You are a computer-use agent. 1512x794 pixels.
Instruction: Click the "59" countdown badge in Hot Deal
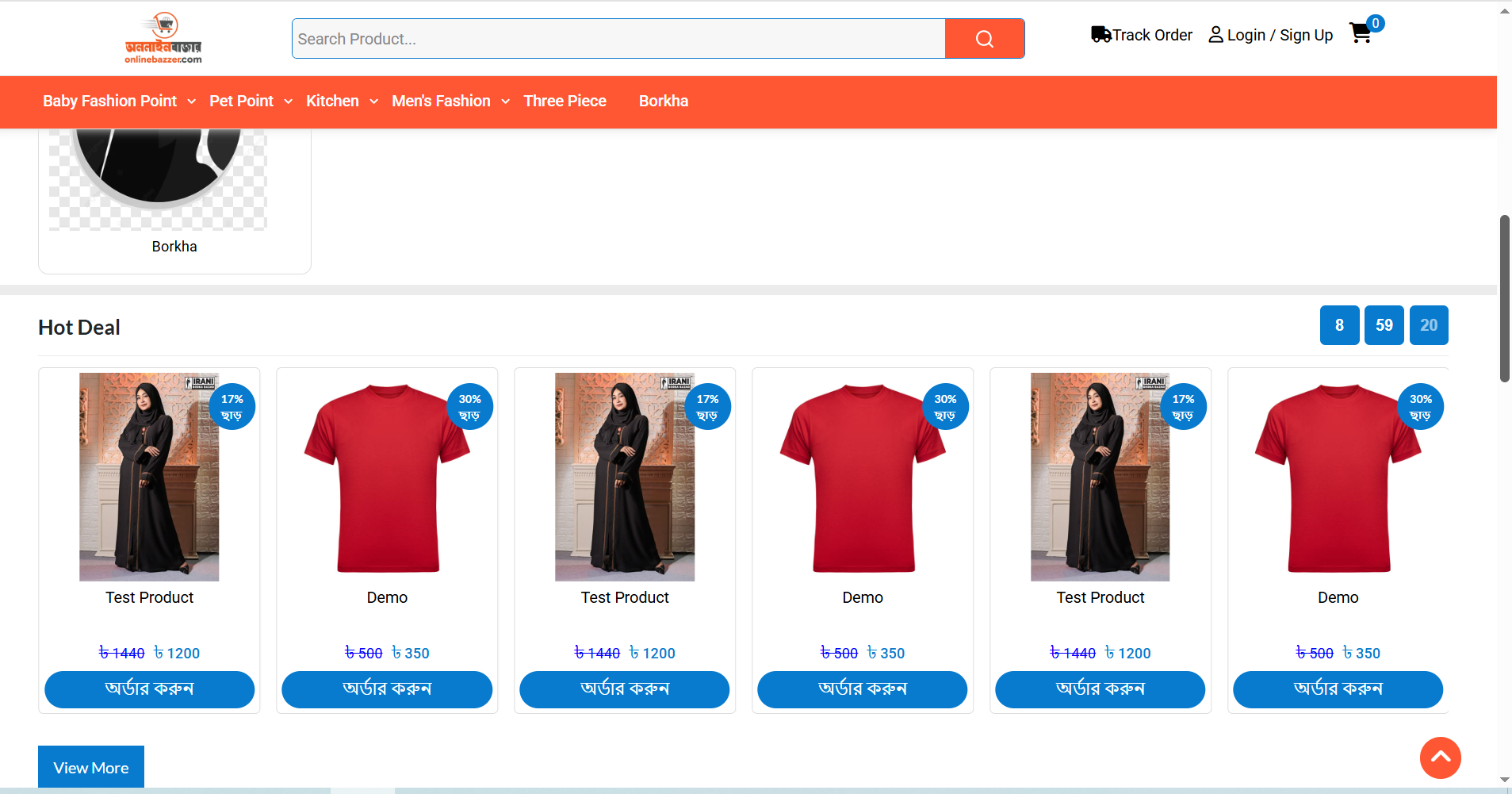(x=1384, y=324)
